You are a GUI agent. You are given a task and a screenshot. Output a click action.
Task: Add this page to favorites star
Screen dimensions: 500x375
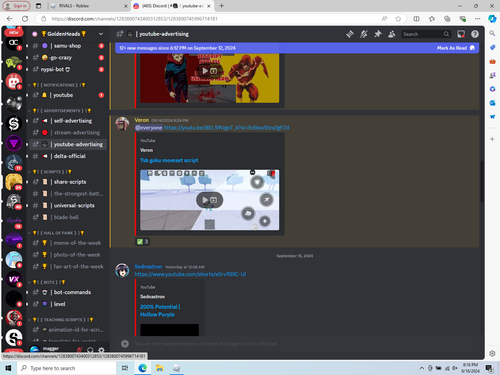pos(398,19)
